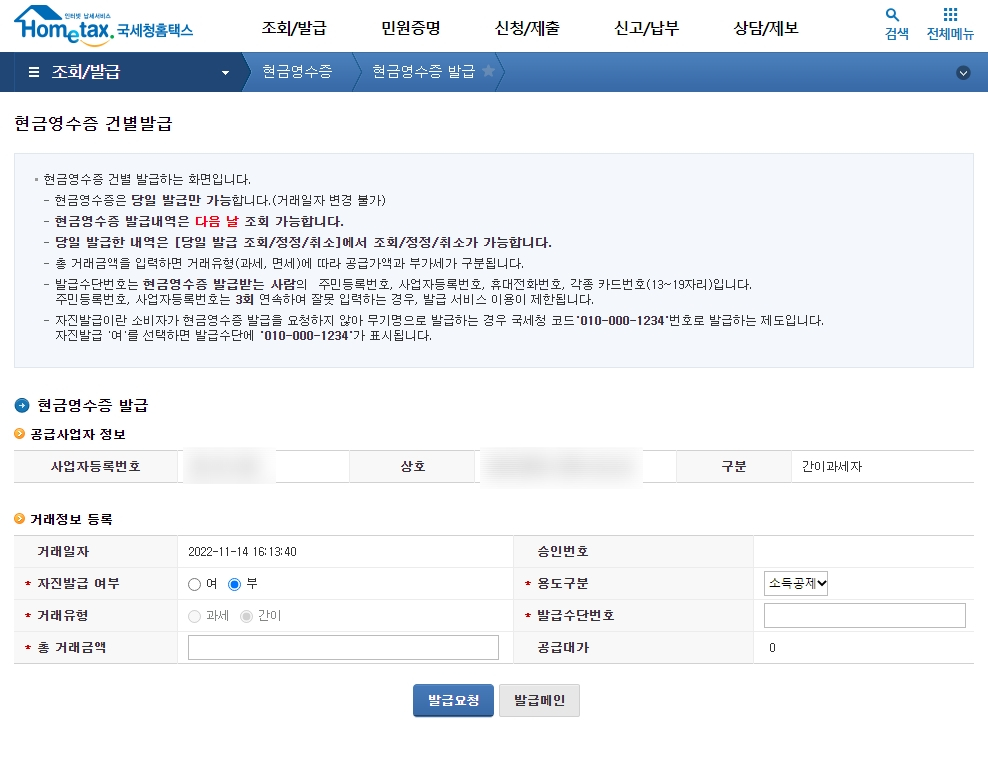988x758 pixels.
Task: Expand the 조회/발급 sidebar dropdown arrow
Action: (x=225, y=72)
